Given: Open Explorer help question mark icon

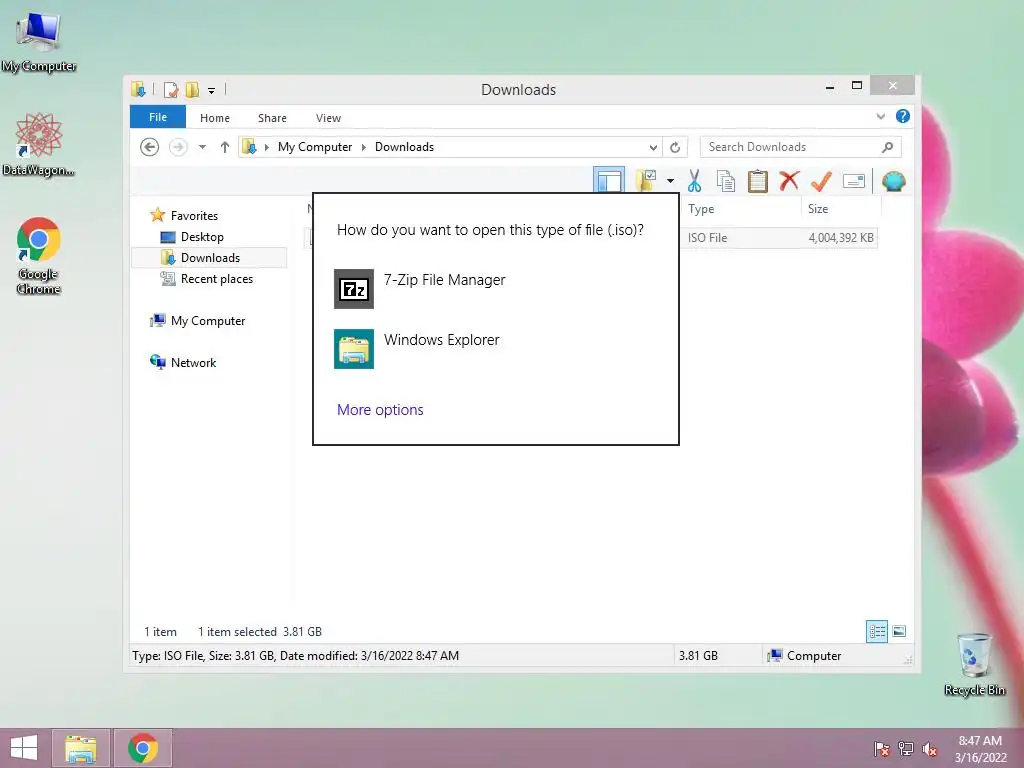Looking at the screenshot, I should (x=903, y=116).
